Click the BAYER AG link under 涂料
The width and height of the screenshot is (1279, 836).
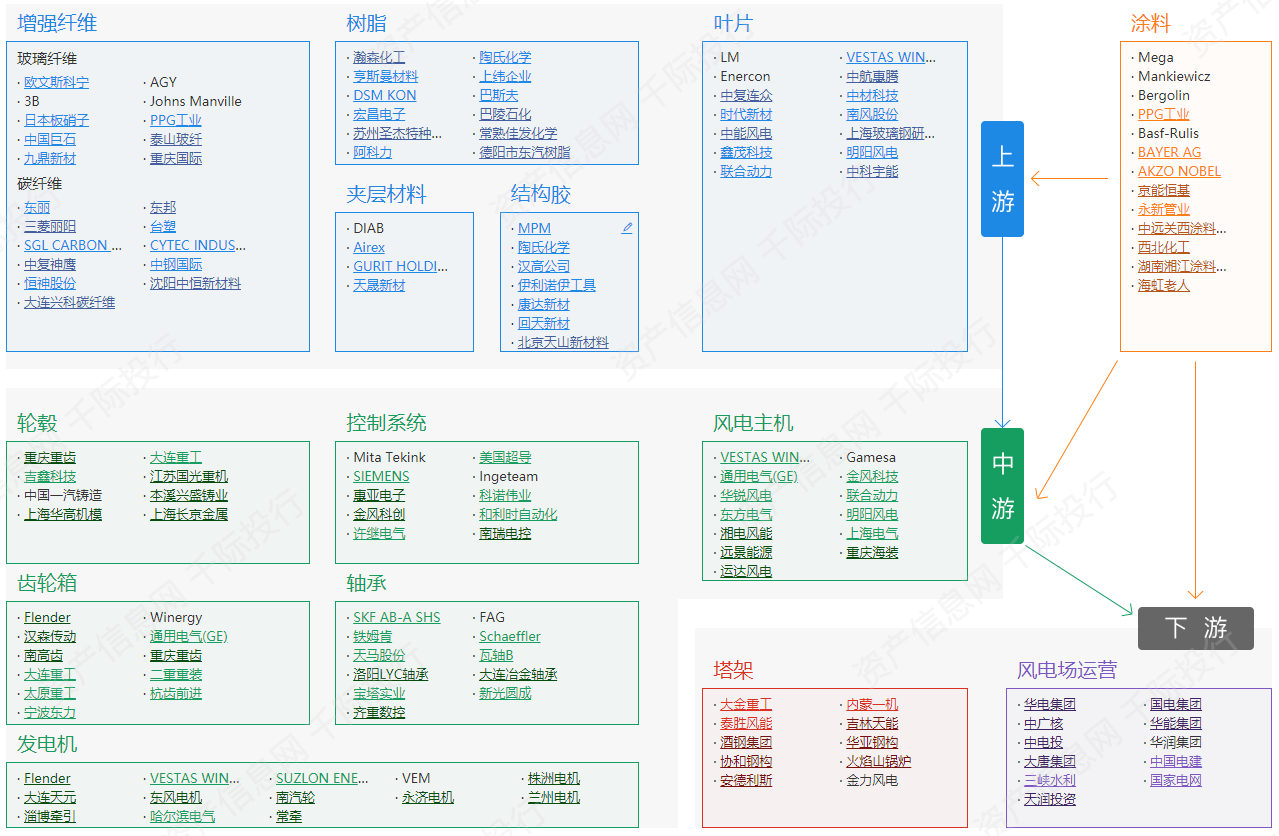pos(1169,152)
